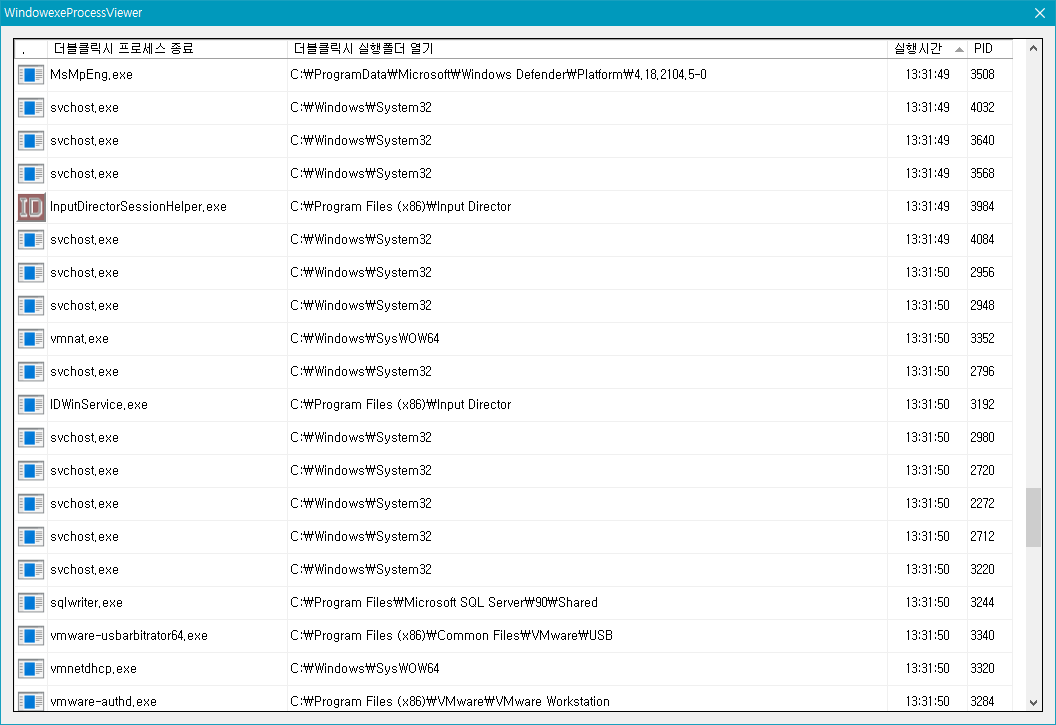Click the scrollbar up arrow
Screen dimensions: 1056x725
1033,48
